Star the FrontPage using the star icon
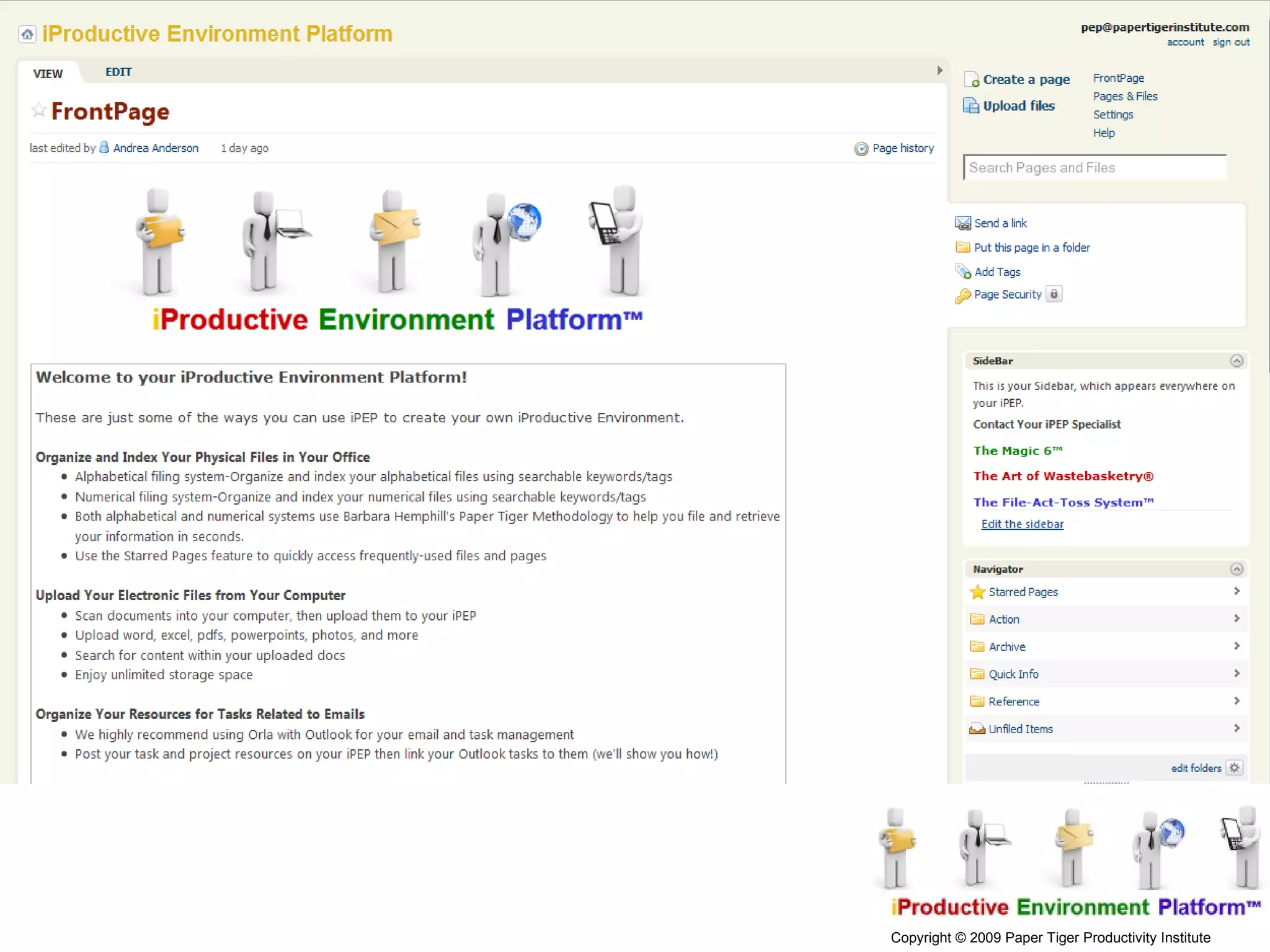The image size is (1270, 952). (38, 111)
